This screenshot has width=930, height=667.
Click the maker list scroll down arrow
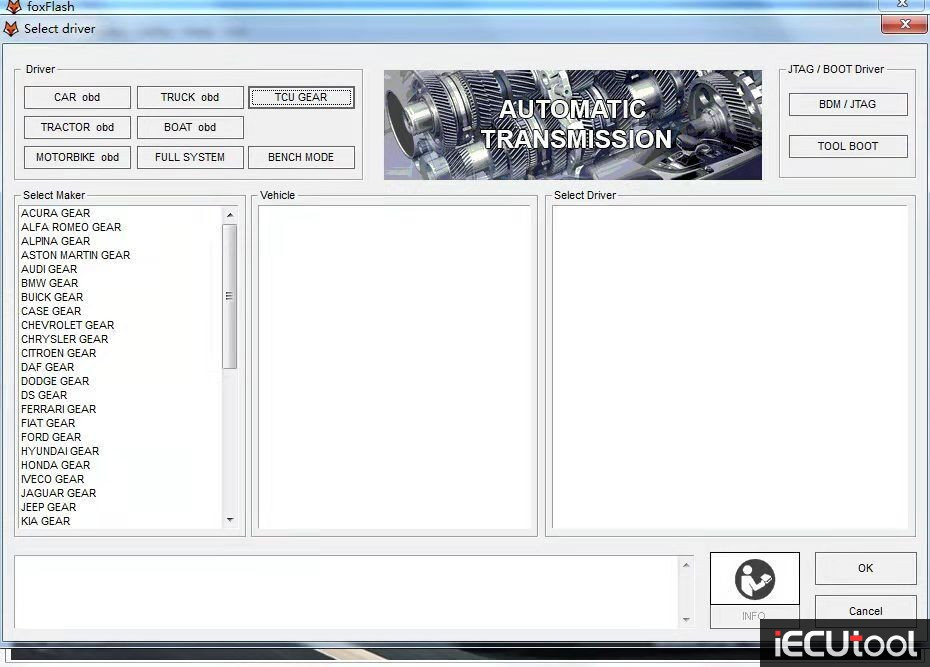tap(230, 520)
